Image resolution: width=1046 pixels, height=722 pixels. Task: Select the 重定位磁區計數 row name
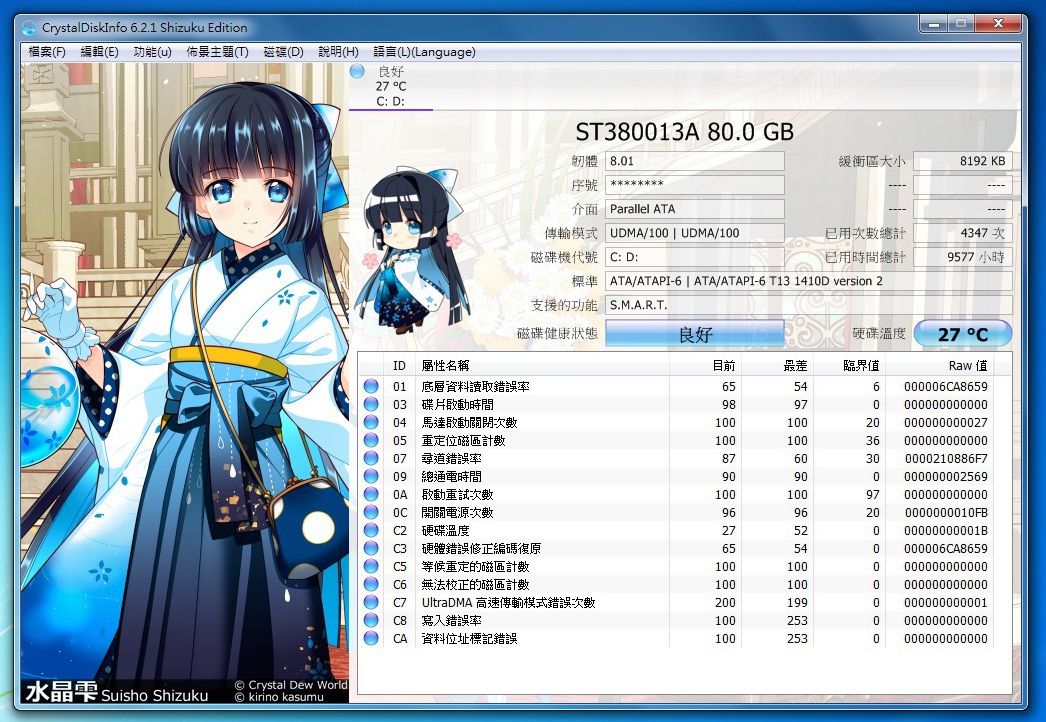coord(464,440)
